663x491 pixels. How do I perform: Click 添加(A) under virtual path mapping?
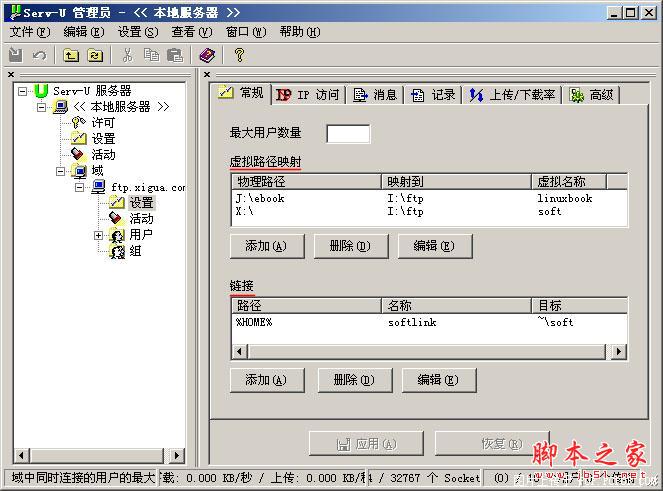(267, 246)
